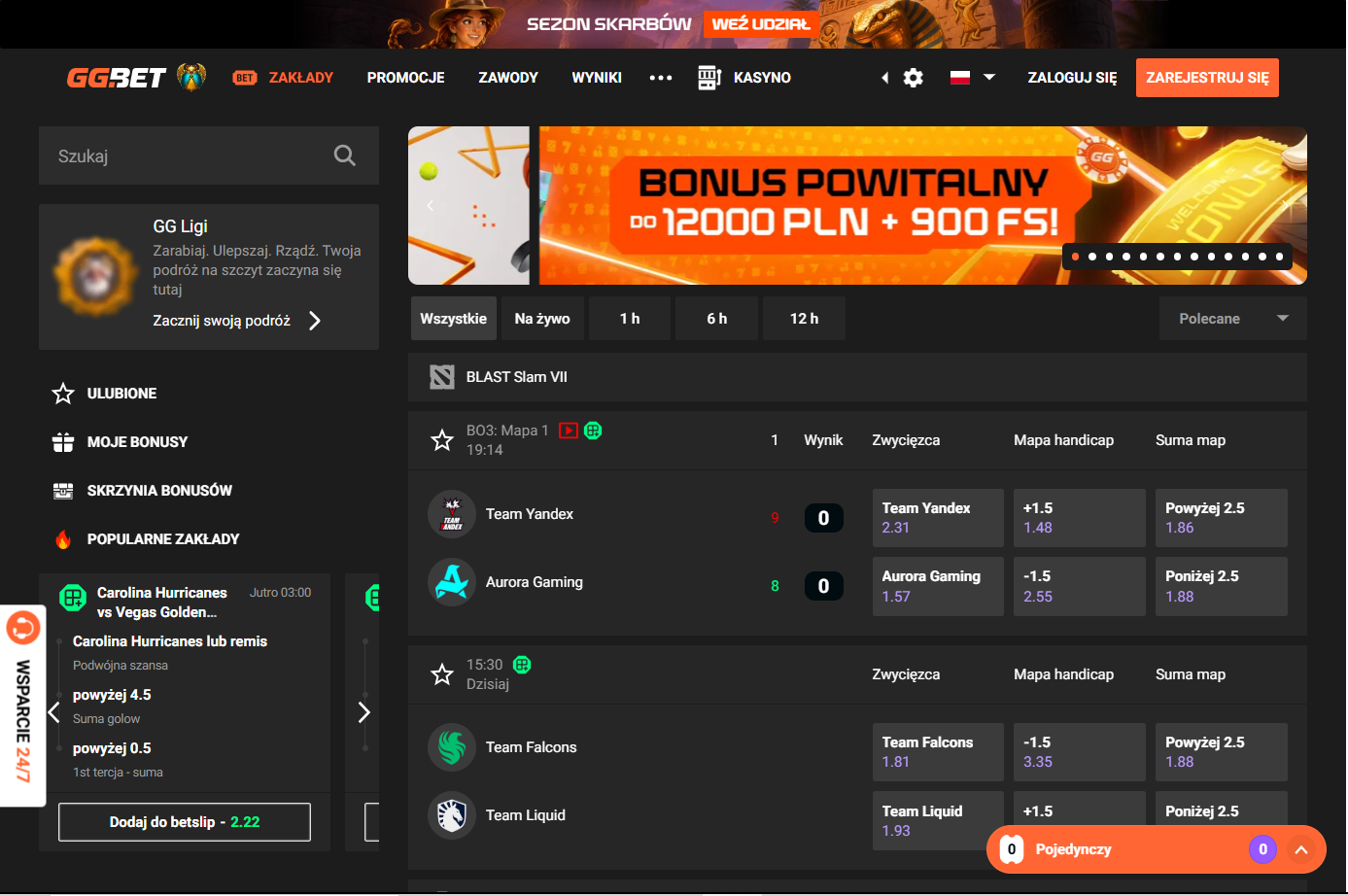Go to previous popular bet card
1348x896 pixels.
tap(53, 712)
